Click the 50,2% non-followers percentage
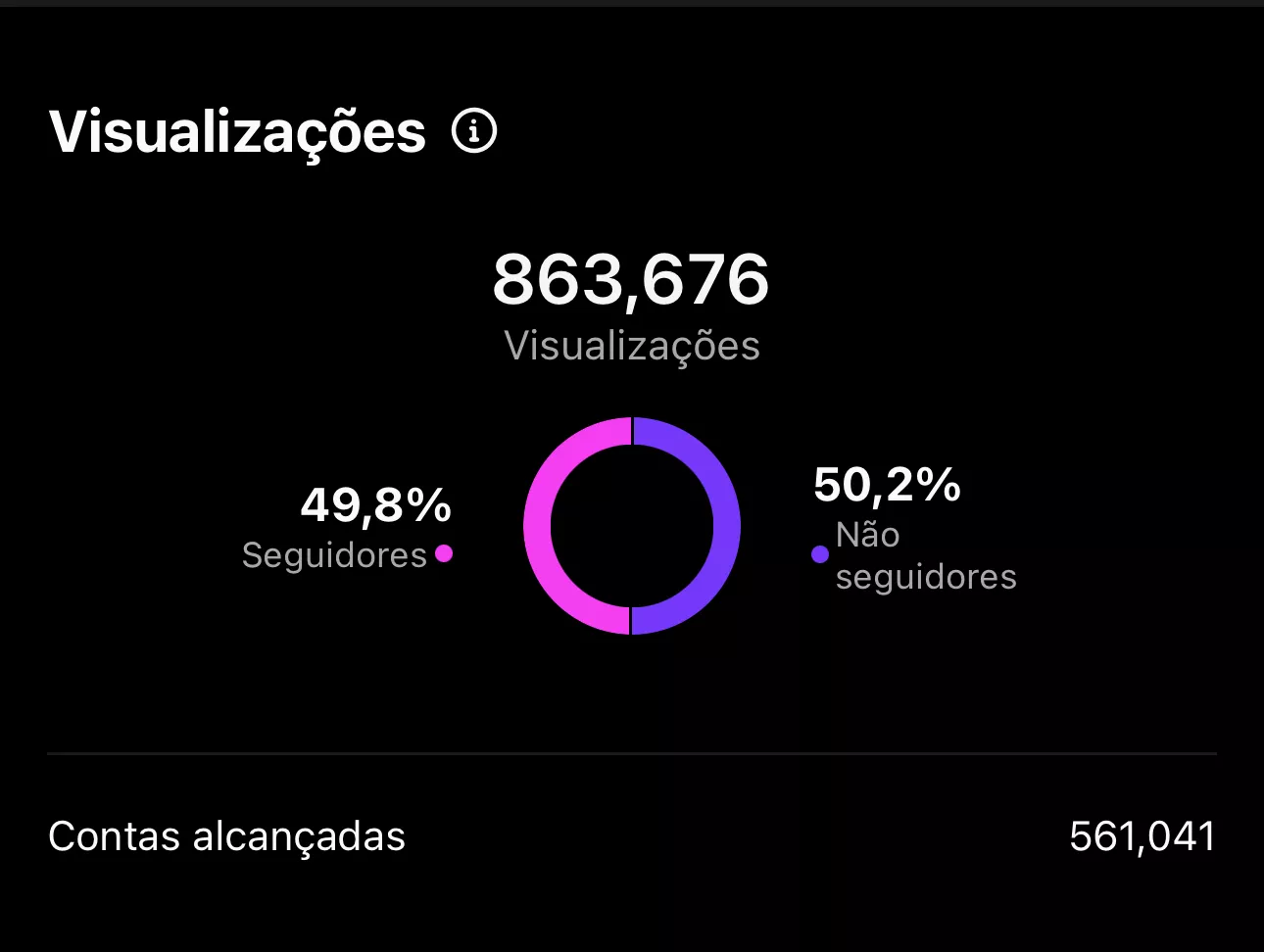Viewport: 1264px width, 952px height. (887, 484)
